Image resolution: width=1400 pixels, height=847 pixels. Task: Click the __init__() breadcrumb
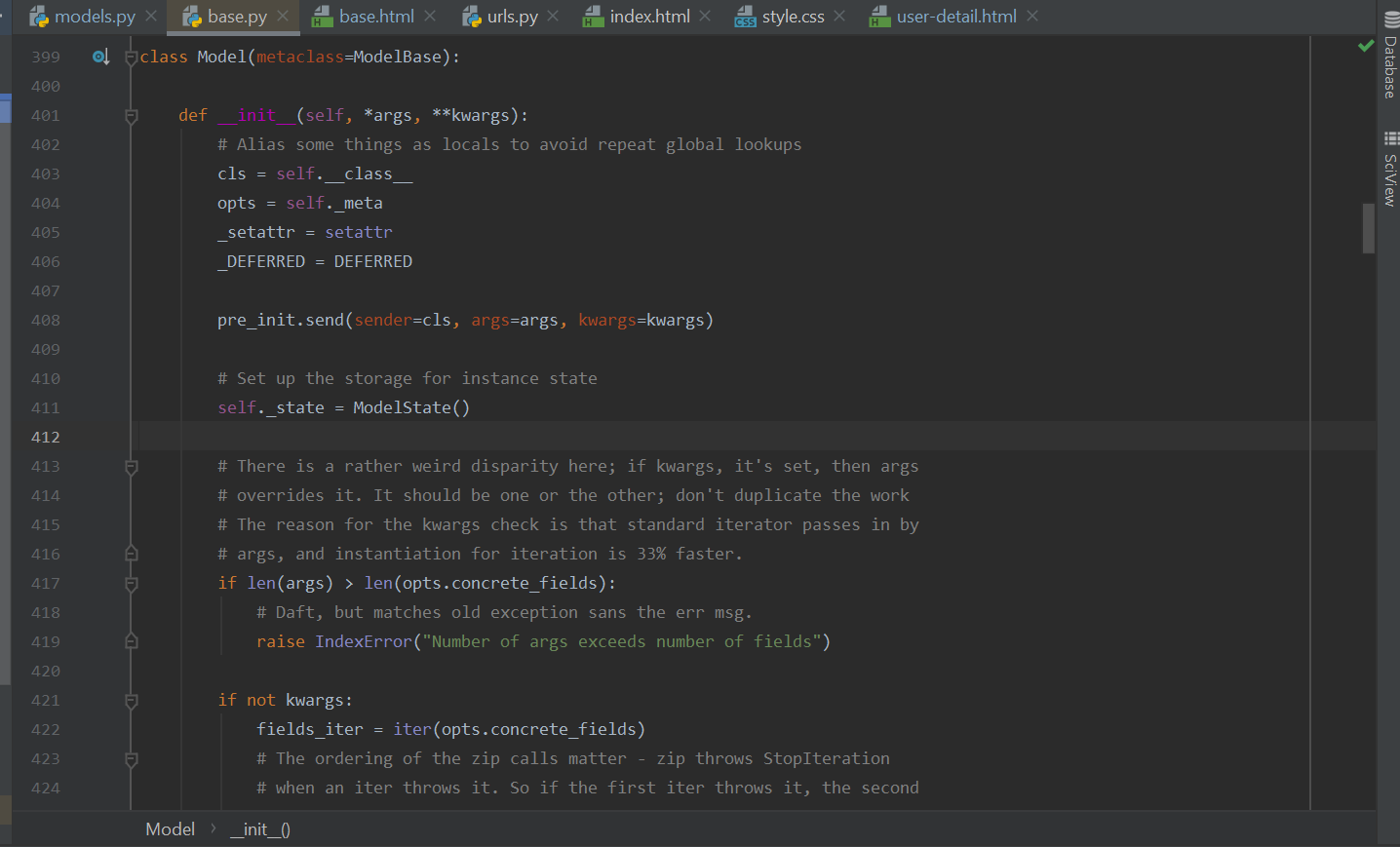pyautogui.click(x=260, y=829)
